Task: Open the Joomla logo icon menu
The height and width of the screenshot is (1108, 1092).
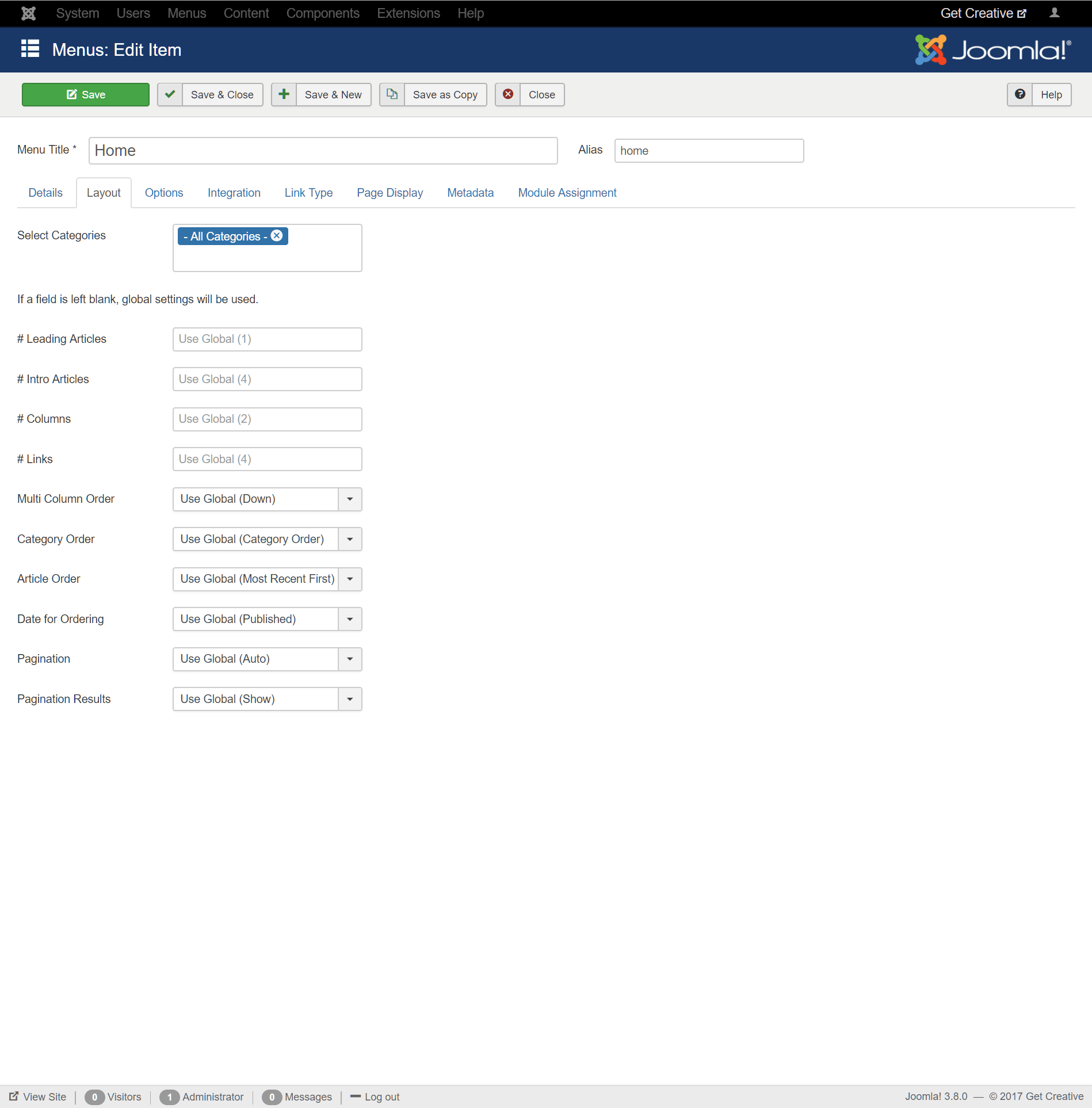Action: pyautogui.click(x=28, y=13)
